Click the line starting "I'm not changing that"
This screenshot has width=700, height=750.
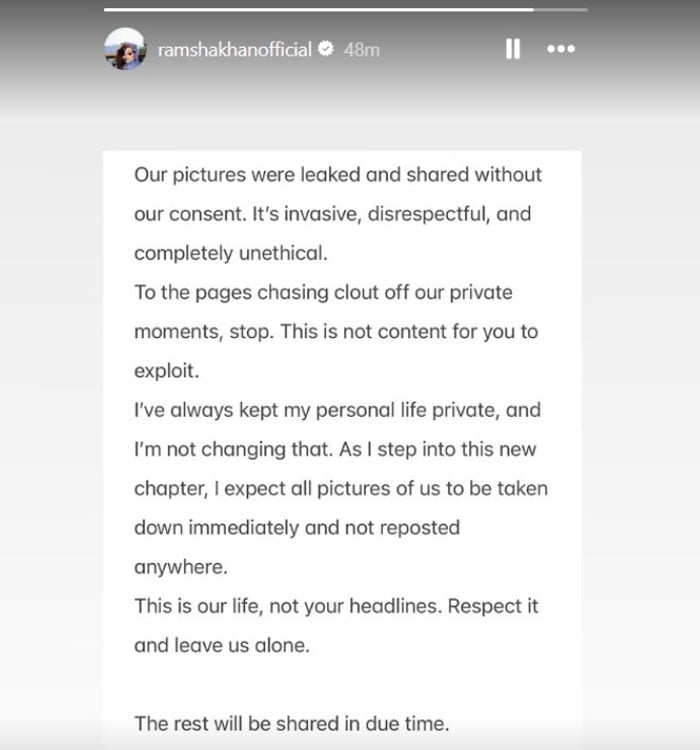(336, 449)
